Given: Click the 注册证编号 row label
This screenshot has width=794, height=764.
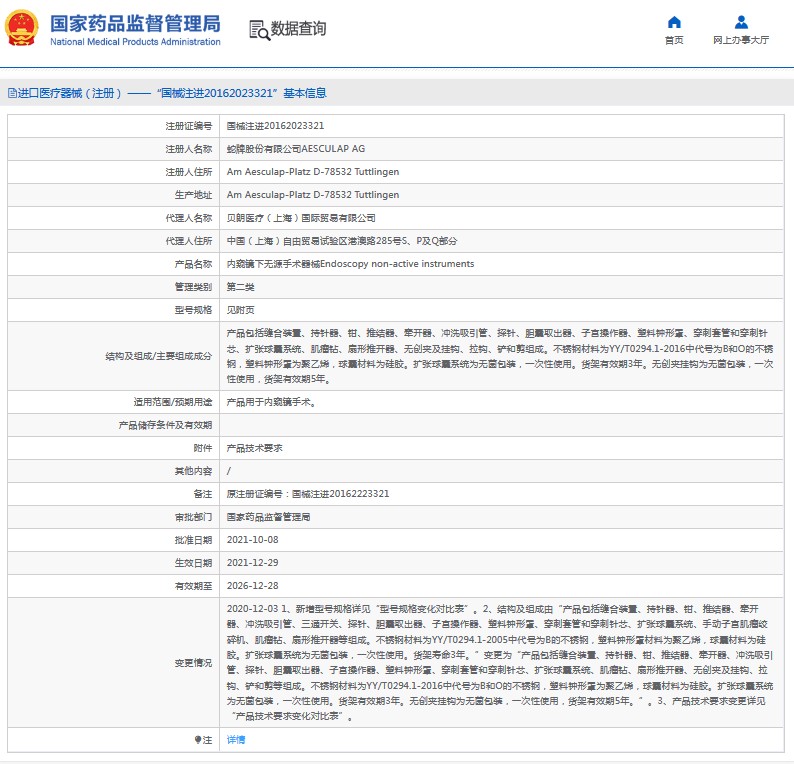Looking at the screenshot, I should [188, 126].
